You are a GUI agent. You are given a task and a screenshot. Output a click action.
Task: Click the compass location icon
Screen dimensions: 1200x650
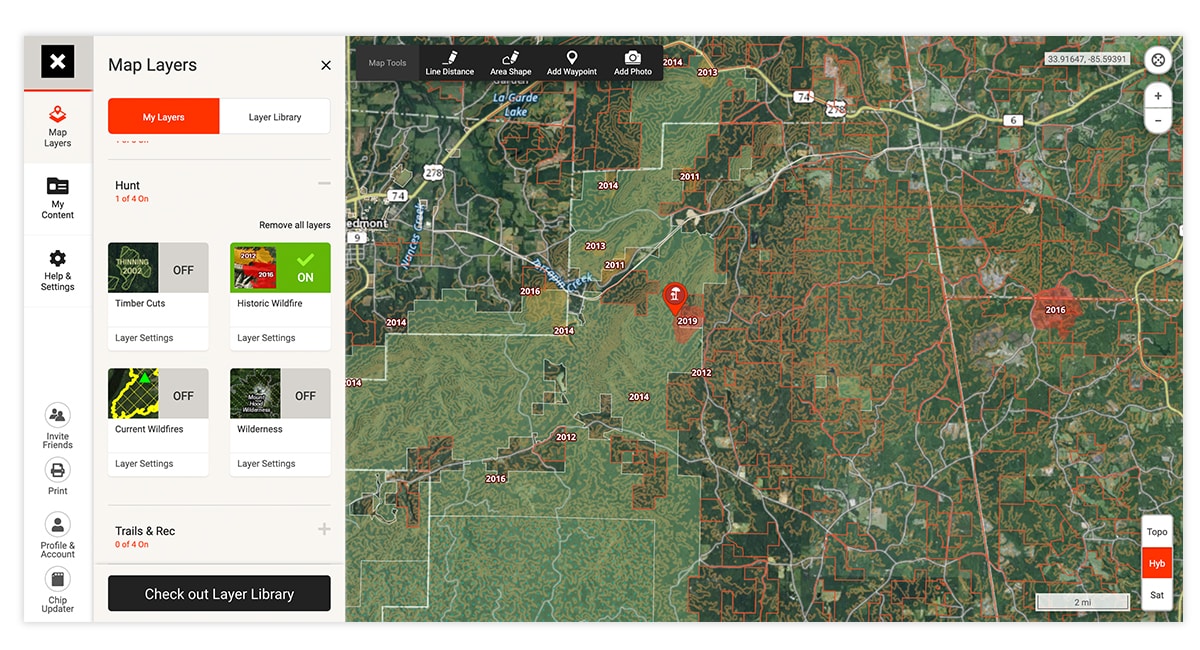click(x=1157, y=60)
